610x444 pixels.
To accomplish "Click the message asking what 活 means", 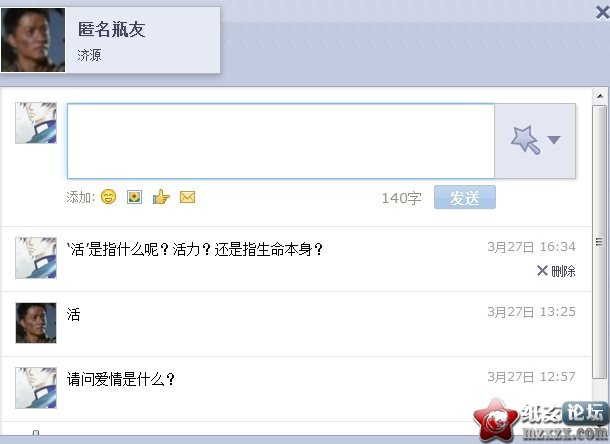I will [x=195, y=249].
